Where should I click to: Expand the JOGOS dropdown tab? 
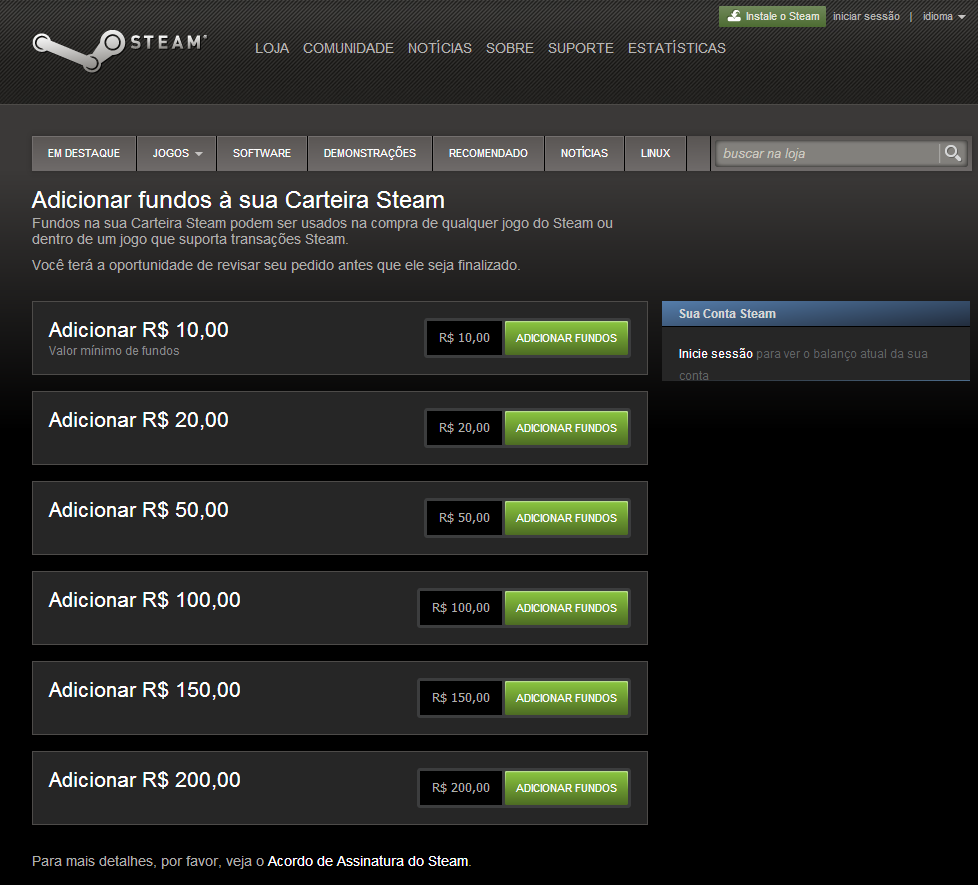tap(177, 153)
